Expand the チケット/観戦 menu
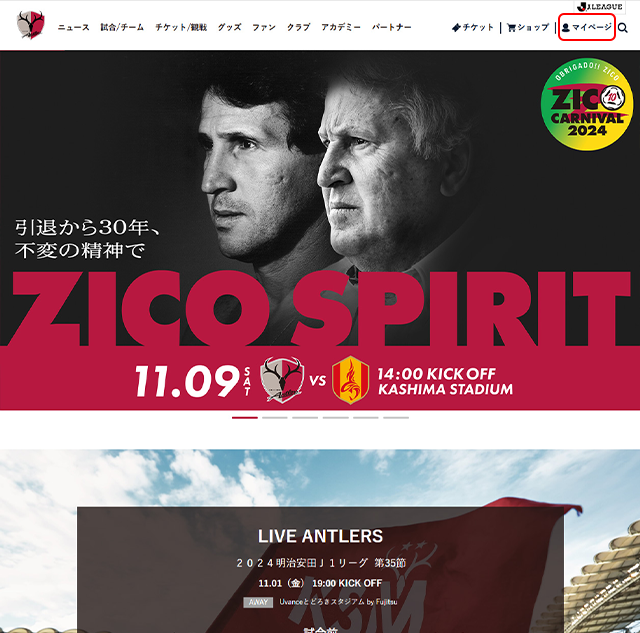 (181, 27)
